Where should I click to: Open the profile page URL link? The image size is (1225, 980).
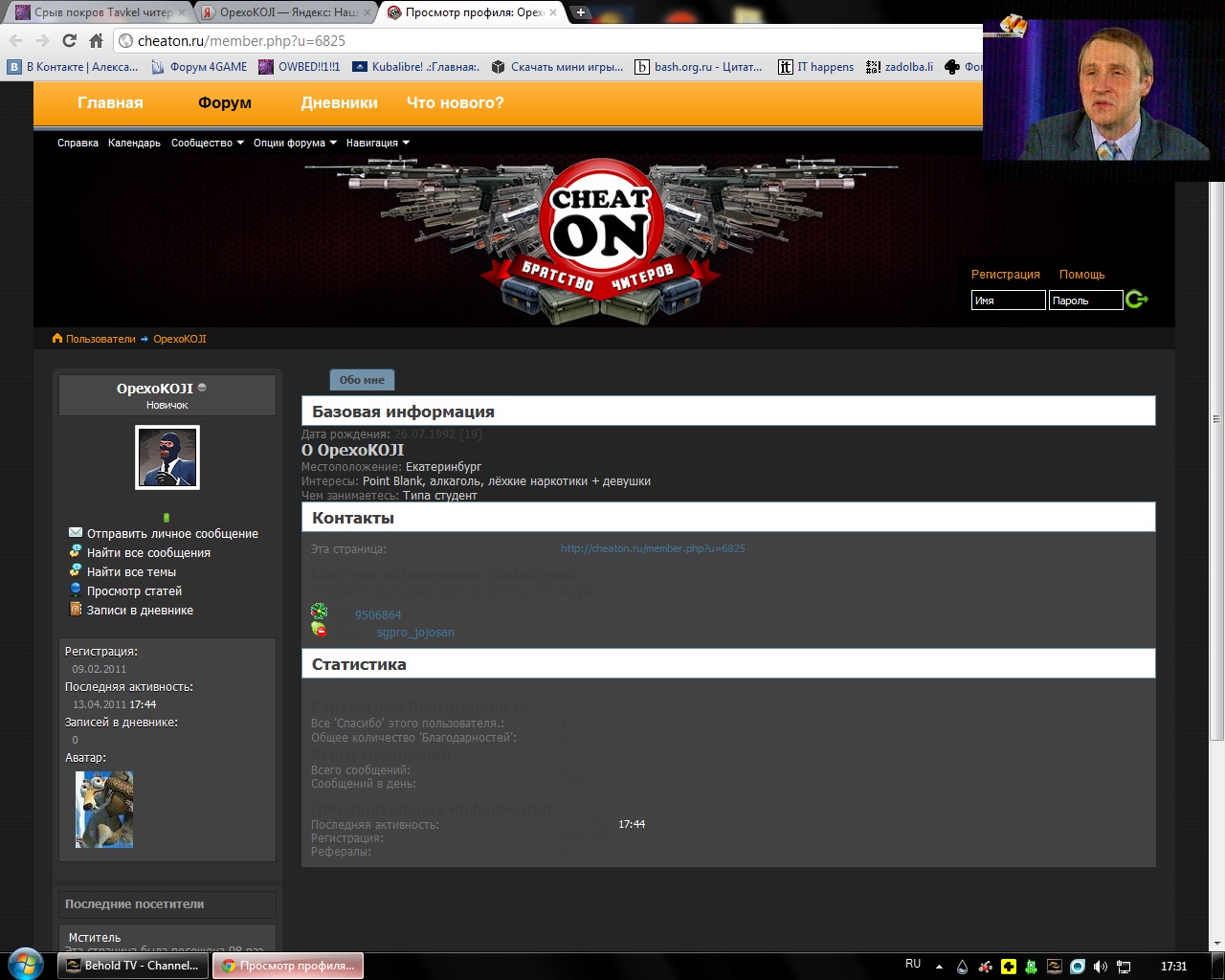[653, 548]
